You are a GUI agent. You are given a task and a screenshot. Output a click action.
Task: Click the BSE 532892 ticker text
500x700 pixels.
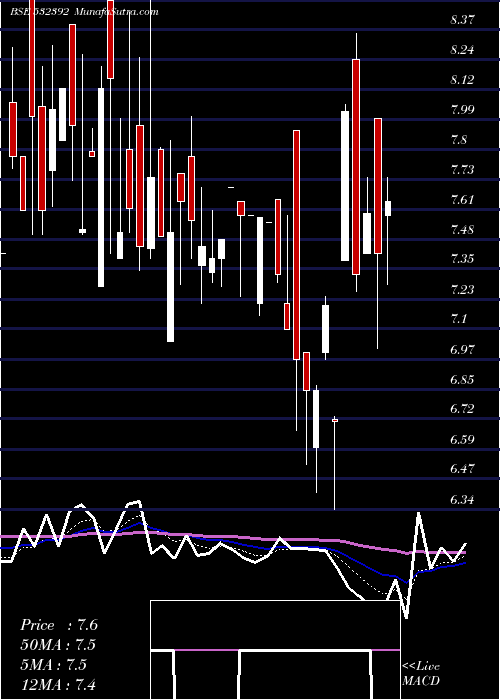point(40,12)
